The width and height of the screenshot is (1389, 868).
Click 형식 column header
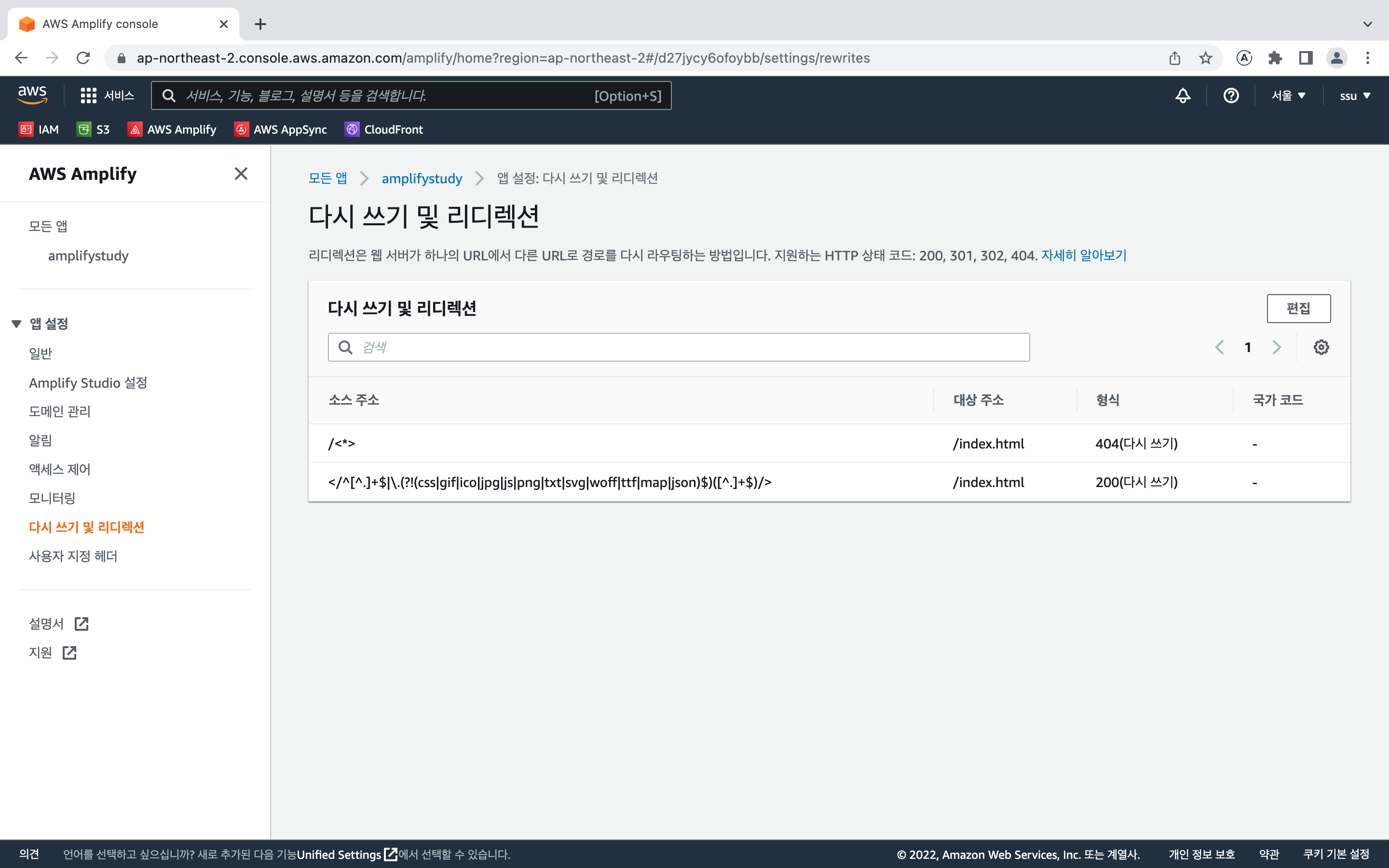tap(1107, 400)
